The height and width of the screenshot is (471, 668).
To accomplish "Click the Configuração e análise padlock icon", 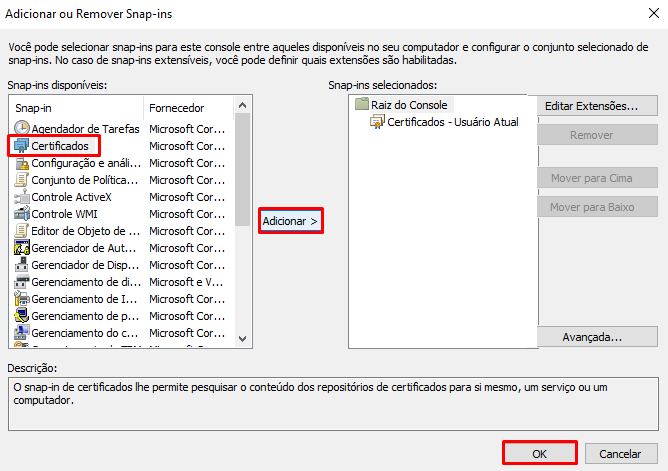I will coord(22,163).
